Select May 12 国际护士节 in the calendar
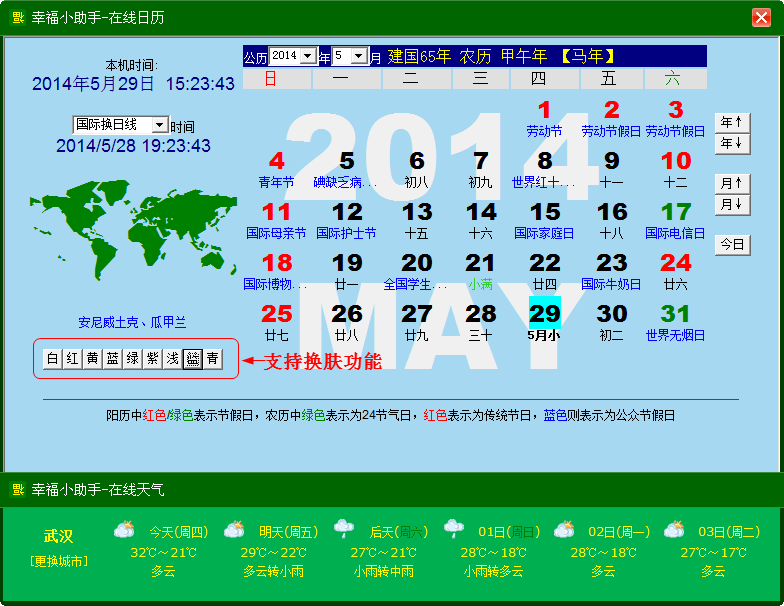The image size is (784, 606). 346,221
